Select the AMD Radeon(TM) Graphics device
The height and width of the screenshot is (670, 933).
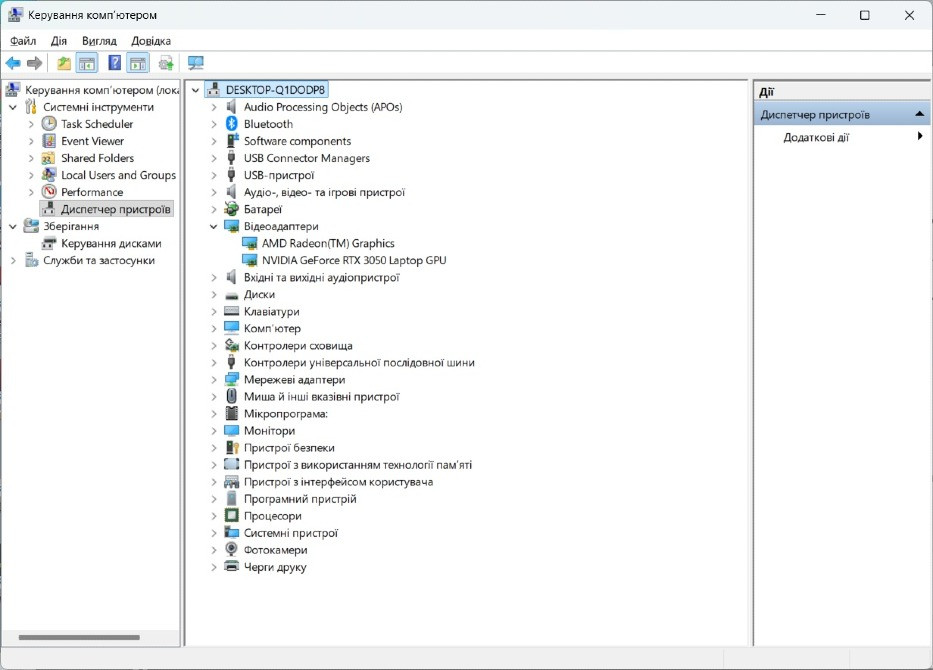328,243
